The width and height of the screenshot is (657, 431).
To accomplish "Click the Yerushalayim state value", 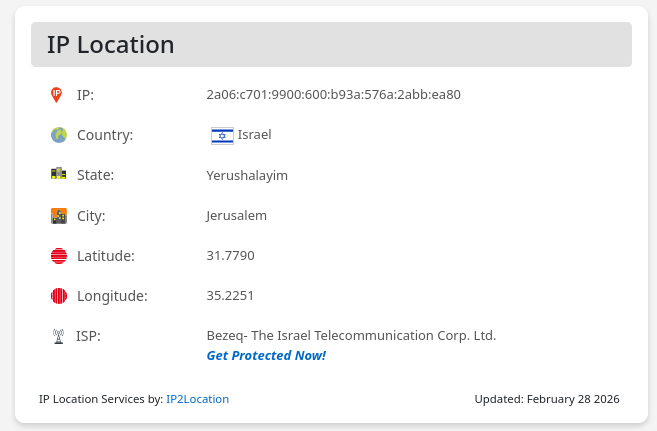I will (247, 175).
